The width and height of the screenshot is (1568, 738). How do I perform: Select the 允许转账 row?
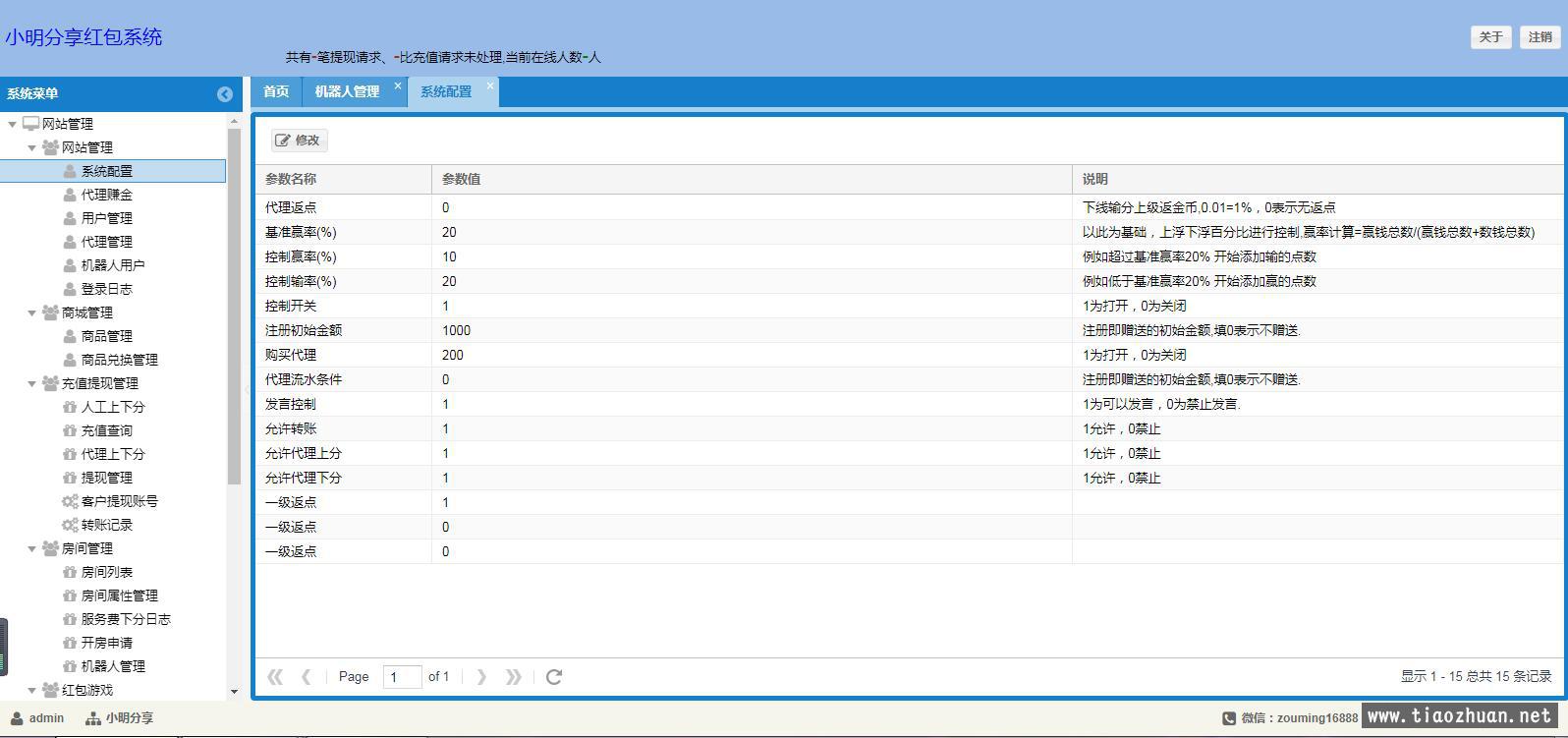coord(909,428)
